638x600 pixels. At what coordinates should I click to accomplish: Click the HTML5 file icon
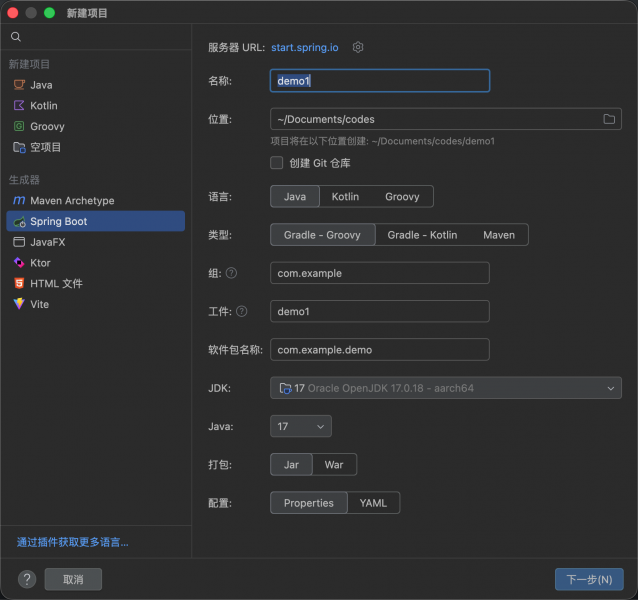point(19,284)
